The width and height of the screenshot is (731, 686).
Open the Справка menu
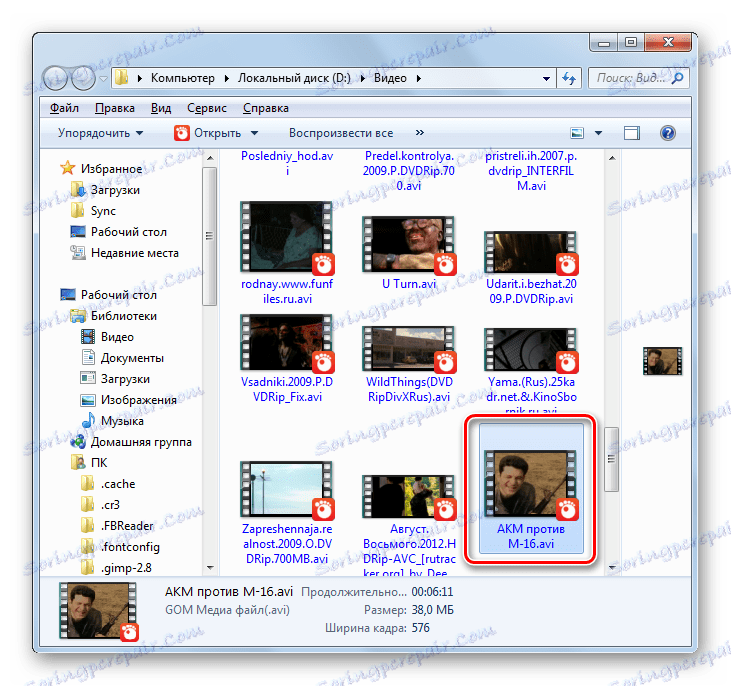(x=266, y=108)
